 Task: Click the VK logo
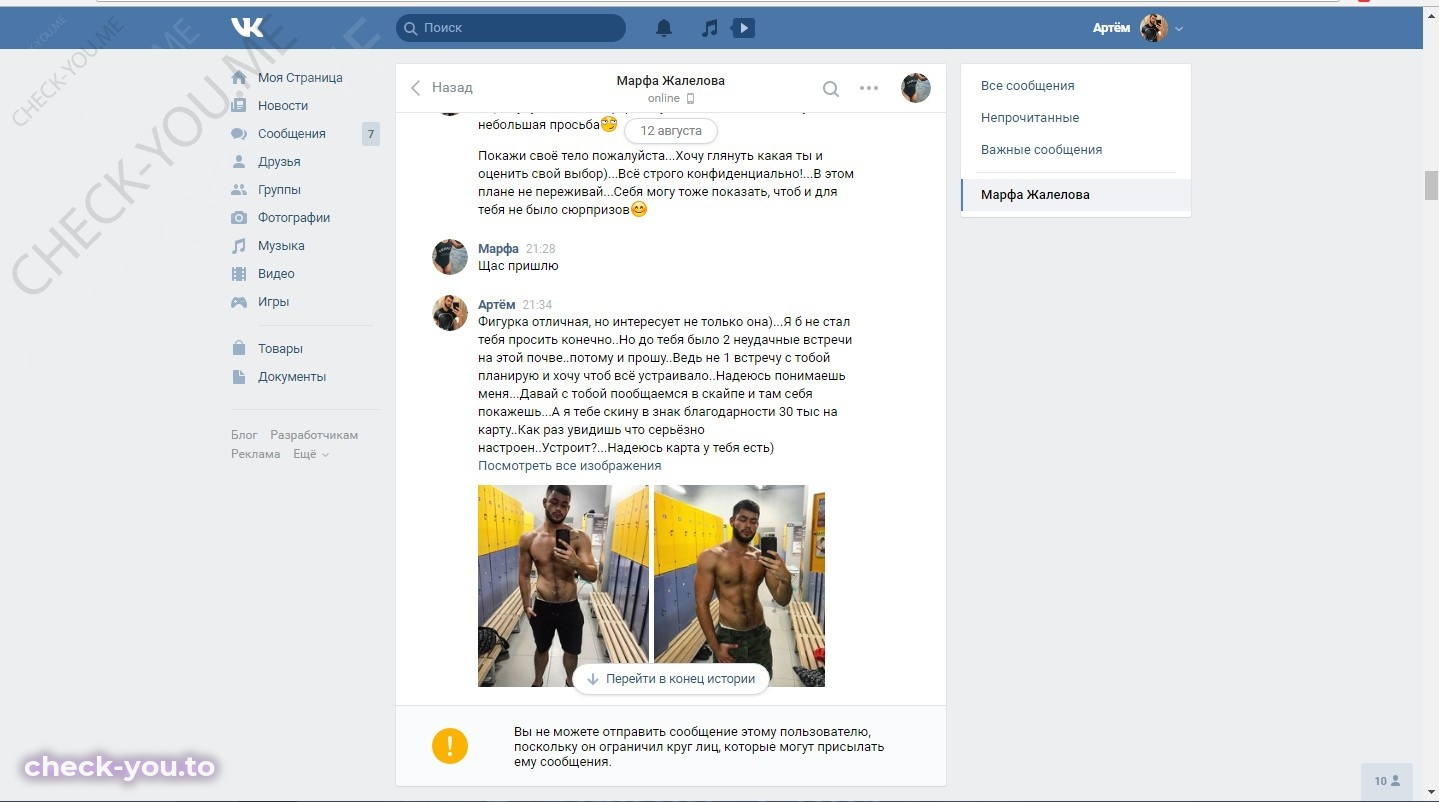[247, 27]
